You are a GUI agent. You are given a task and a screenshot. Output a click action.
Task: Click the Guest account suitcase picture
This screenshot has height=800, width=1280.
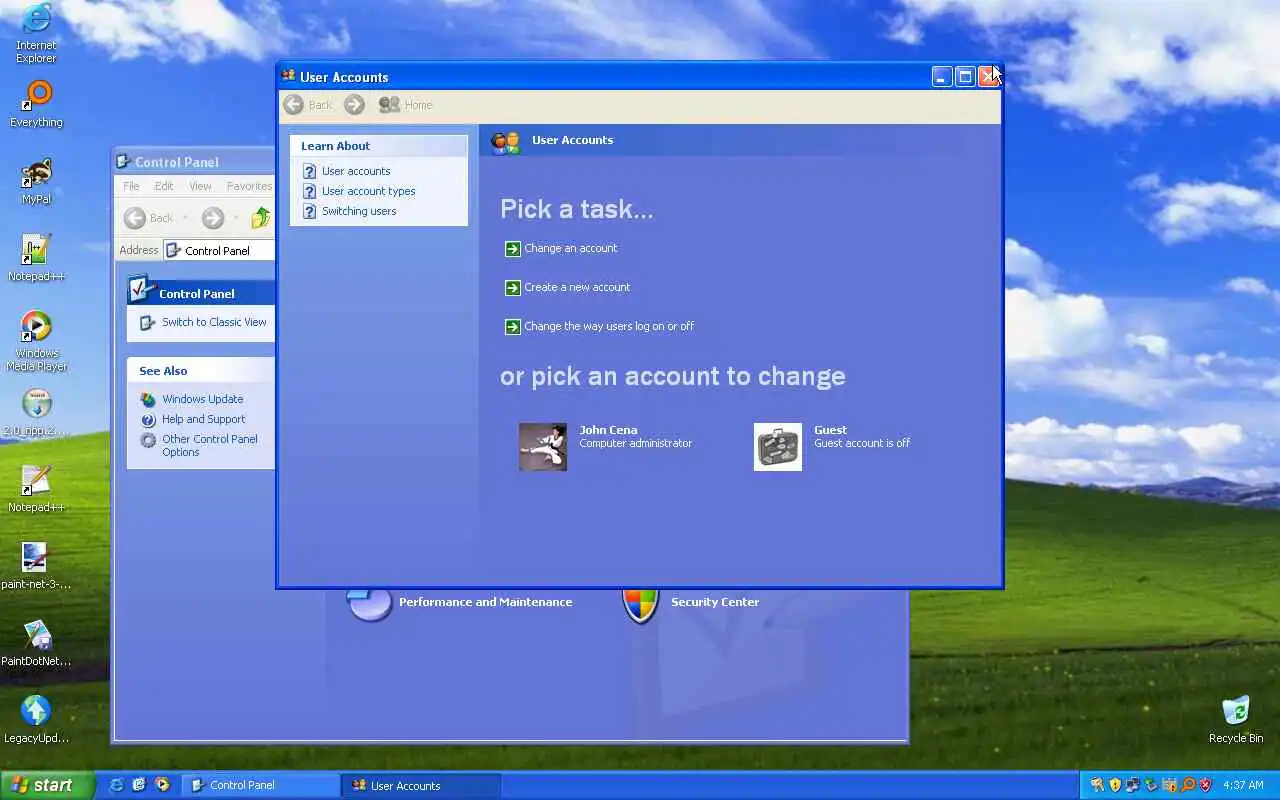pyautogui.click(x=778, y=446)
